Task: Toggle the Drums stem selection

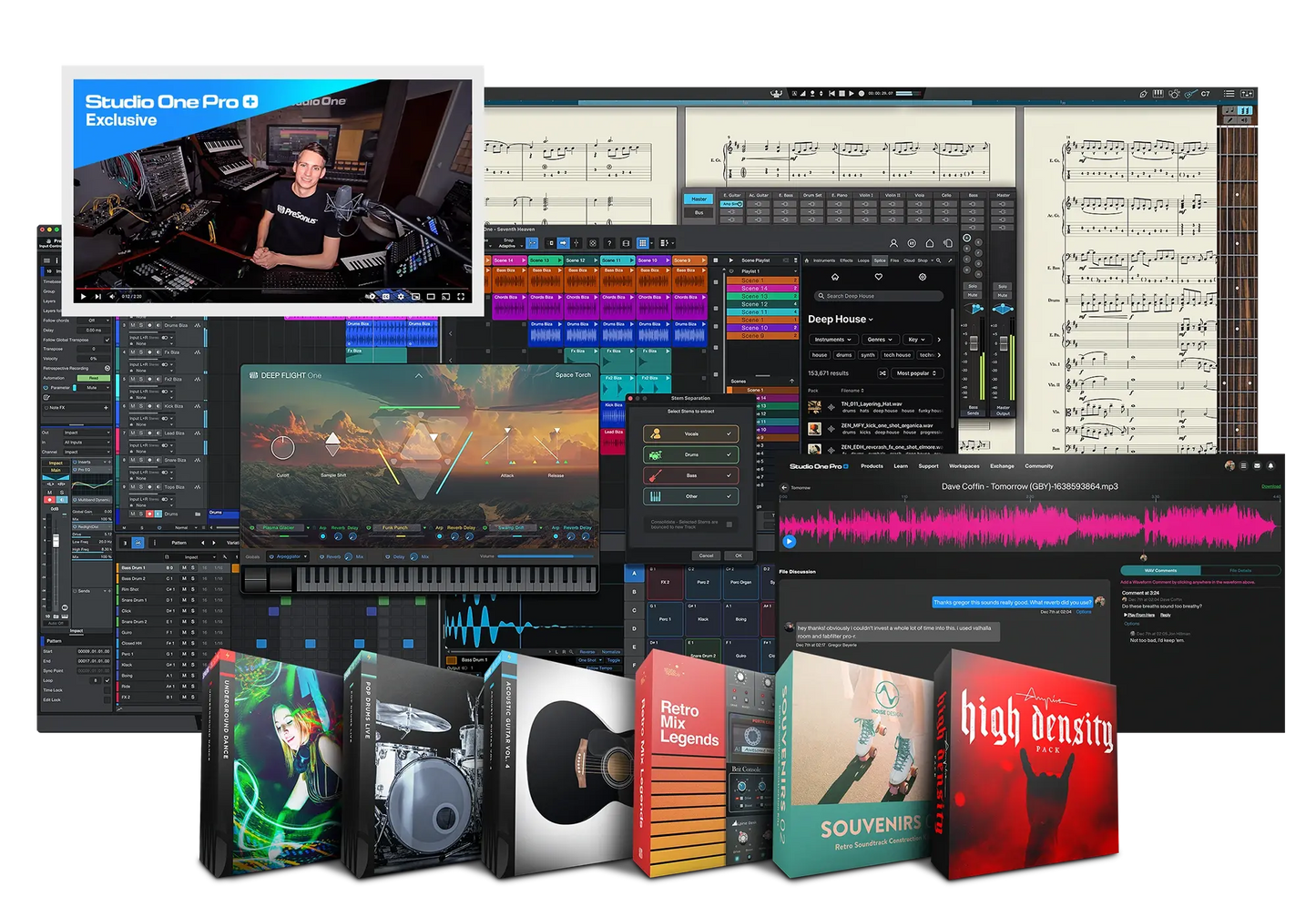Action: point(691,454)
